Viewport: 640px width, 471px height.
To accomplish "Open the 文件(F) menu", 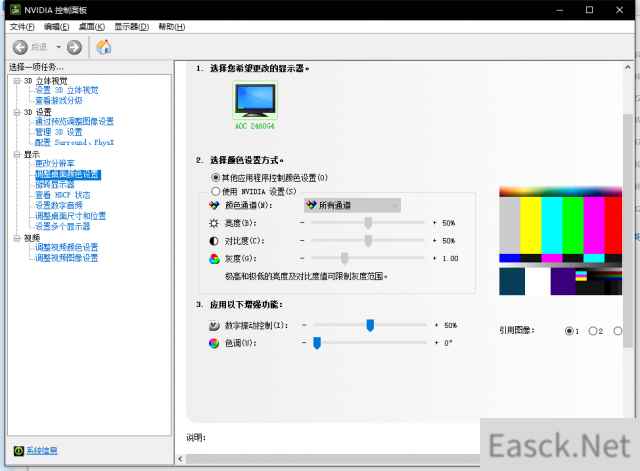I will click(x=22, y=26).
